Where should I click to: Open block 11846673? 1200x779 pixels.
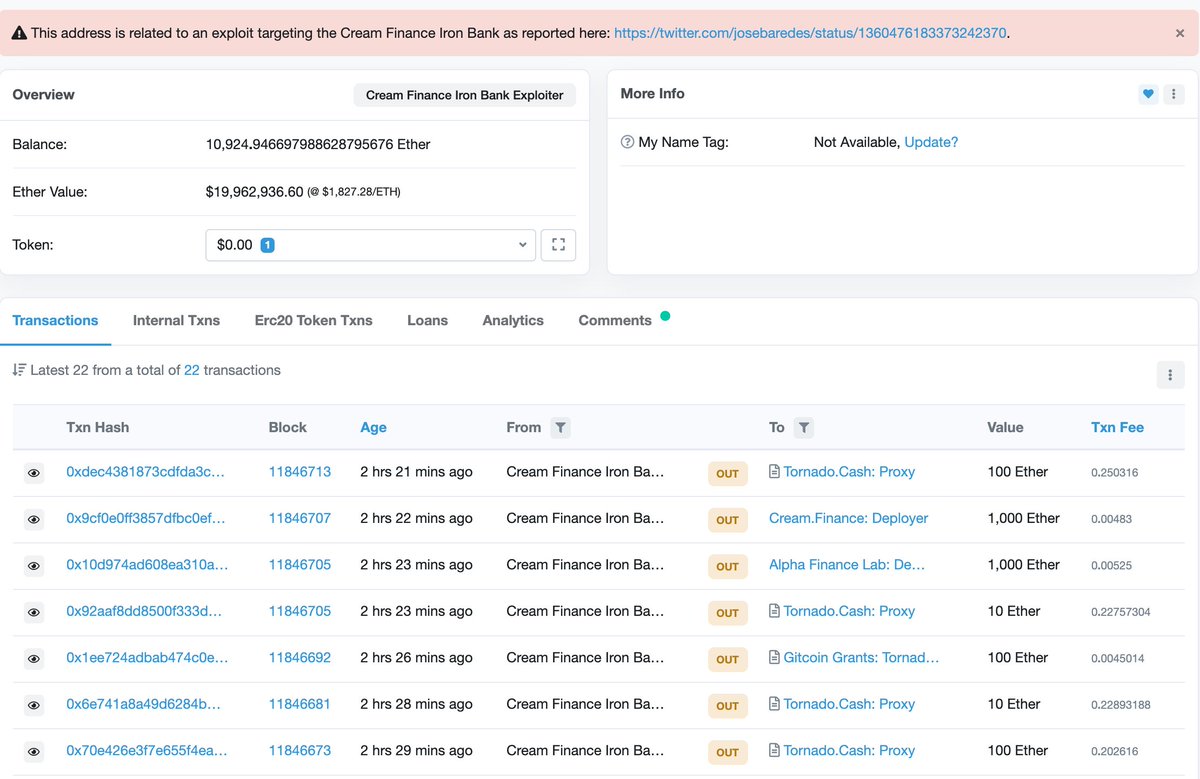(300, 750)
